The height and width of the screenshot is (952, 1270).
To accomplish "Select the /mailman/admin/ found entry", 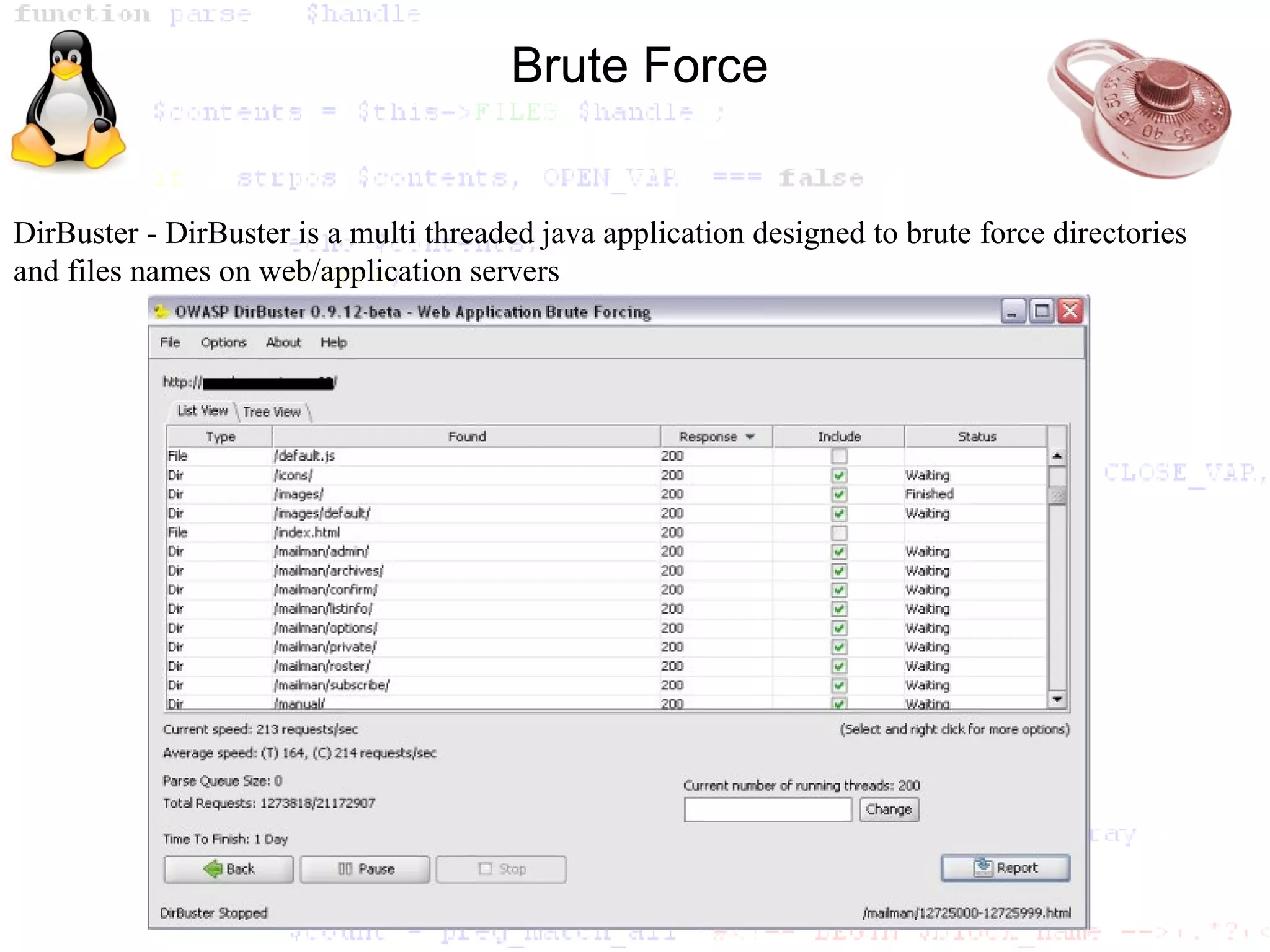I will [321, 552].
